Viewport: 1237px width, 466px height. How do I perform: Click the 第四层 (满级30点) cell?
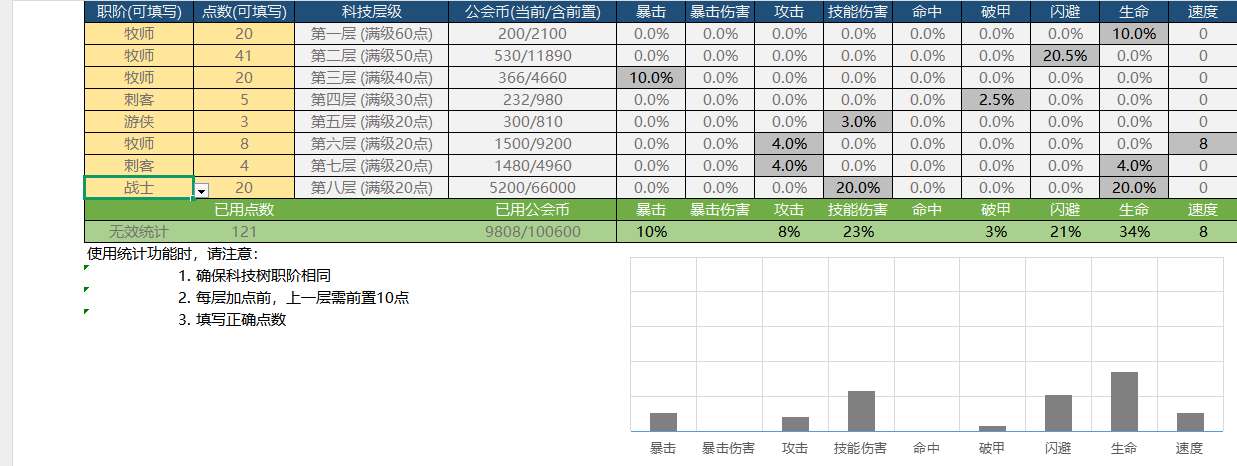point(371,99)
